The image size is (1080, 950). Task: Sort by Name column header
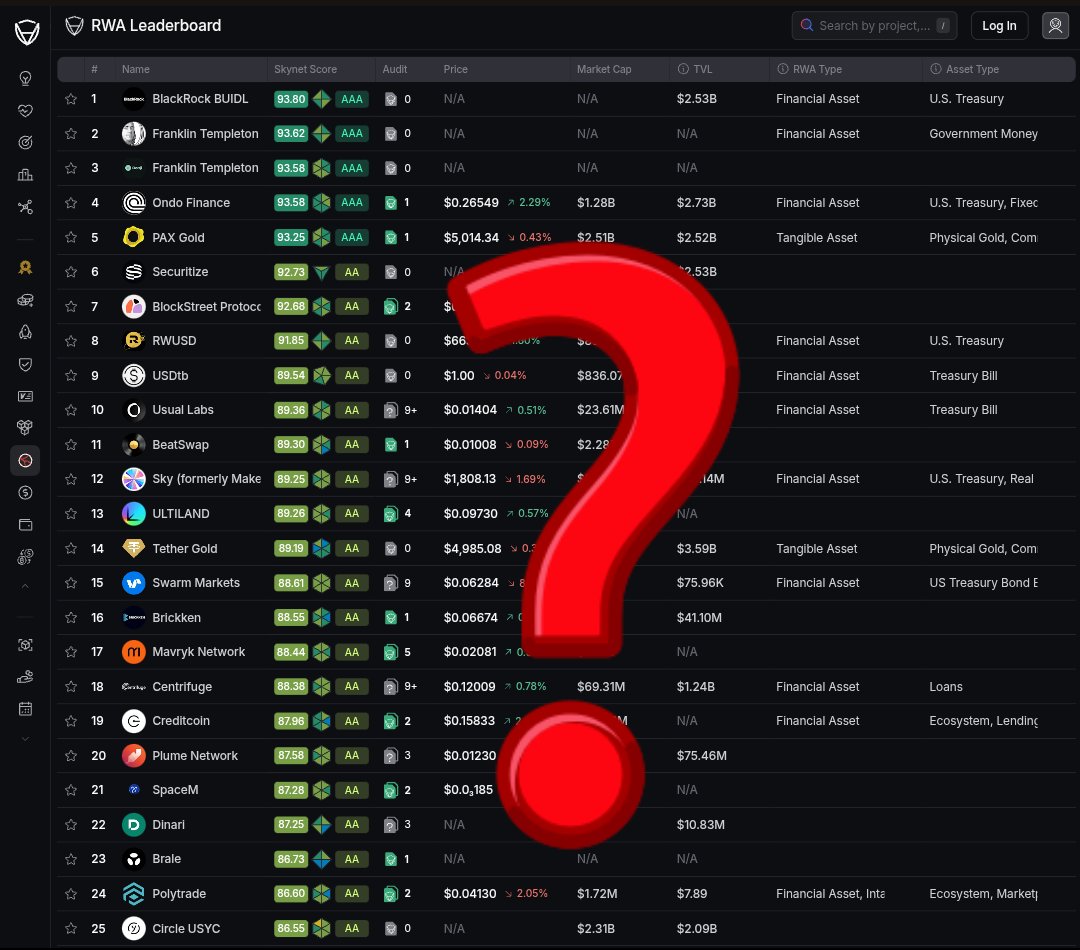pyautogui.click(x=136, y=69)
